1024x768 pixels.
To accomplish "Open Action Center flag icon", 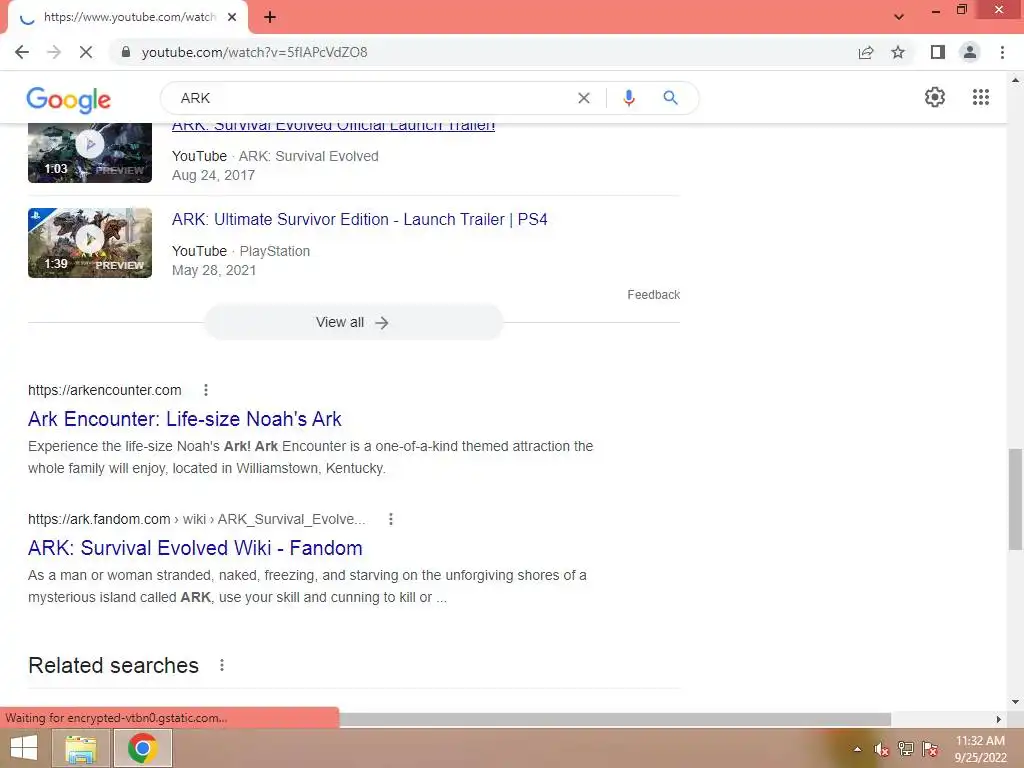I will coord(930,749).
